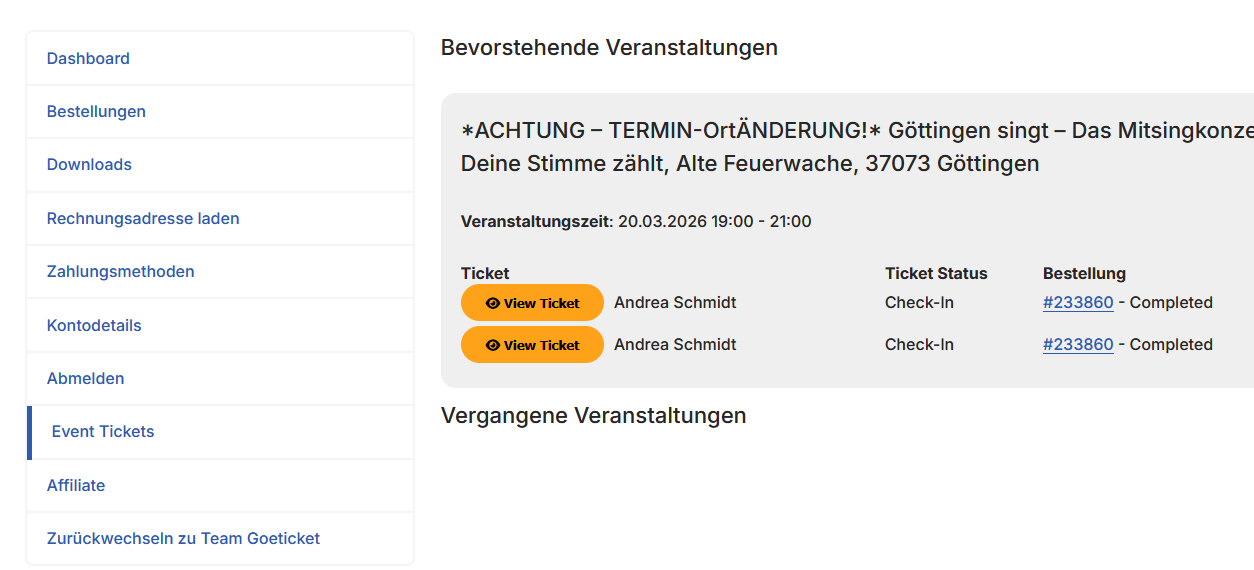The width and height of the screenshot is (1254, 570).
Task: Open Rechnungsadresse laden page
Action: tap(143, 219)
